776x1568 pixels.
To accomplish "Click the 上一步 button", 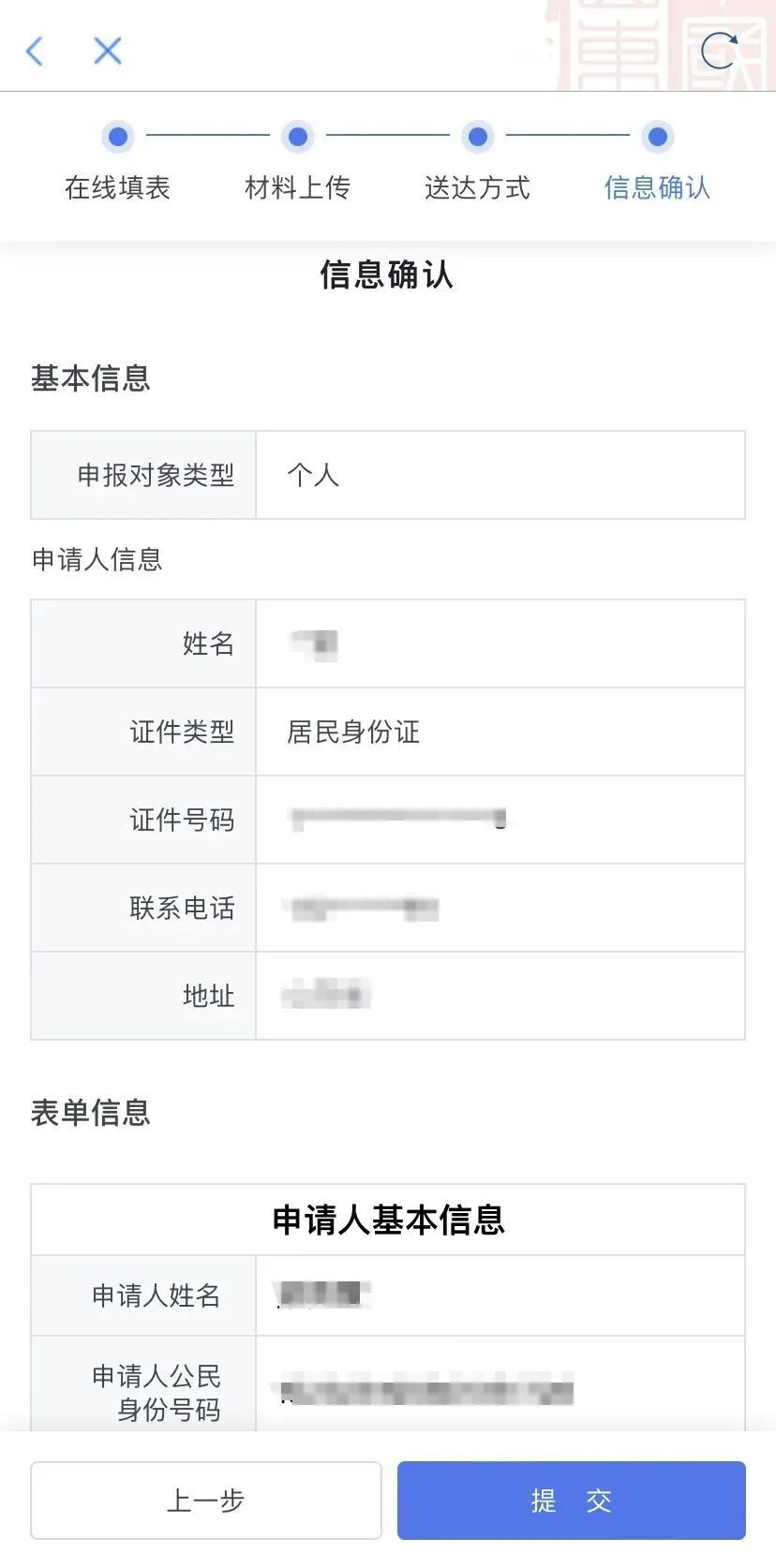I will pyautogui.click(x=205, y=1500).
